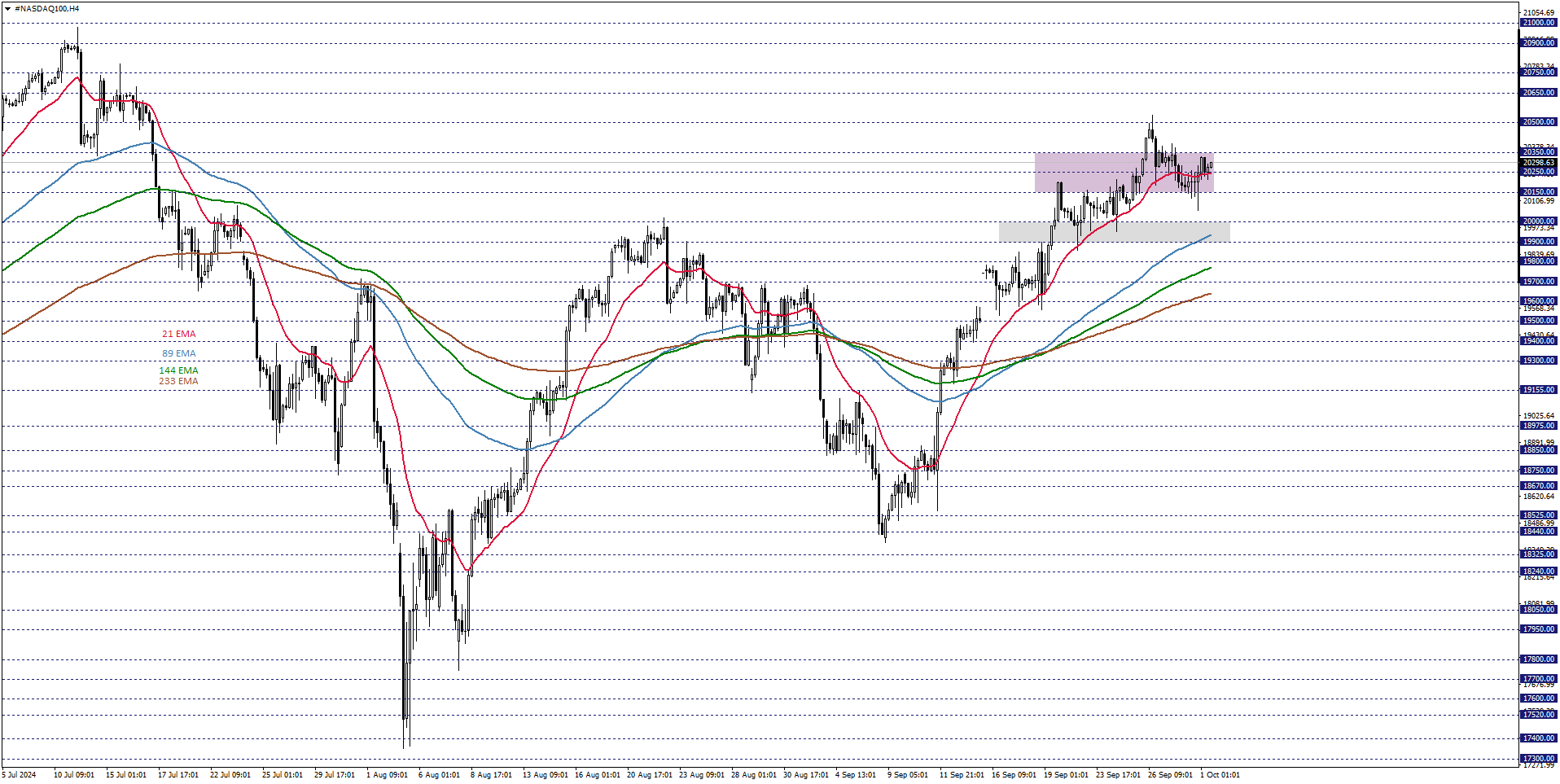Click the 19500.00 price level label
Image resolution: width=1560 pixels, height=784 pixels.
pos(1539,322)
